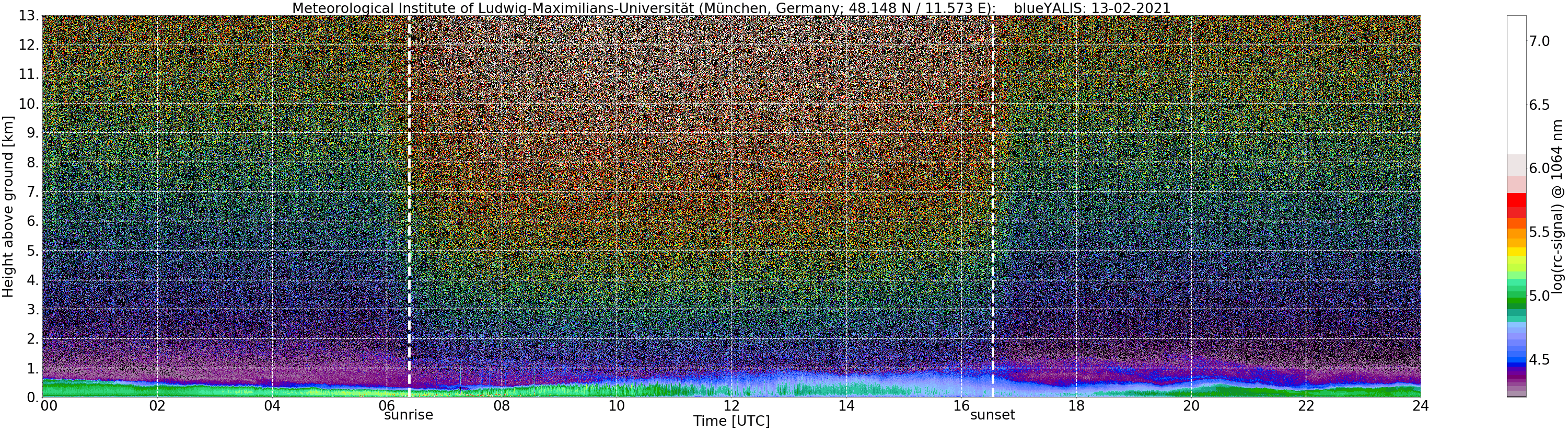
Task: Click the '04' tick on the time axis
Action: [272, 405]
